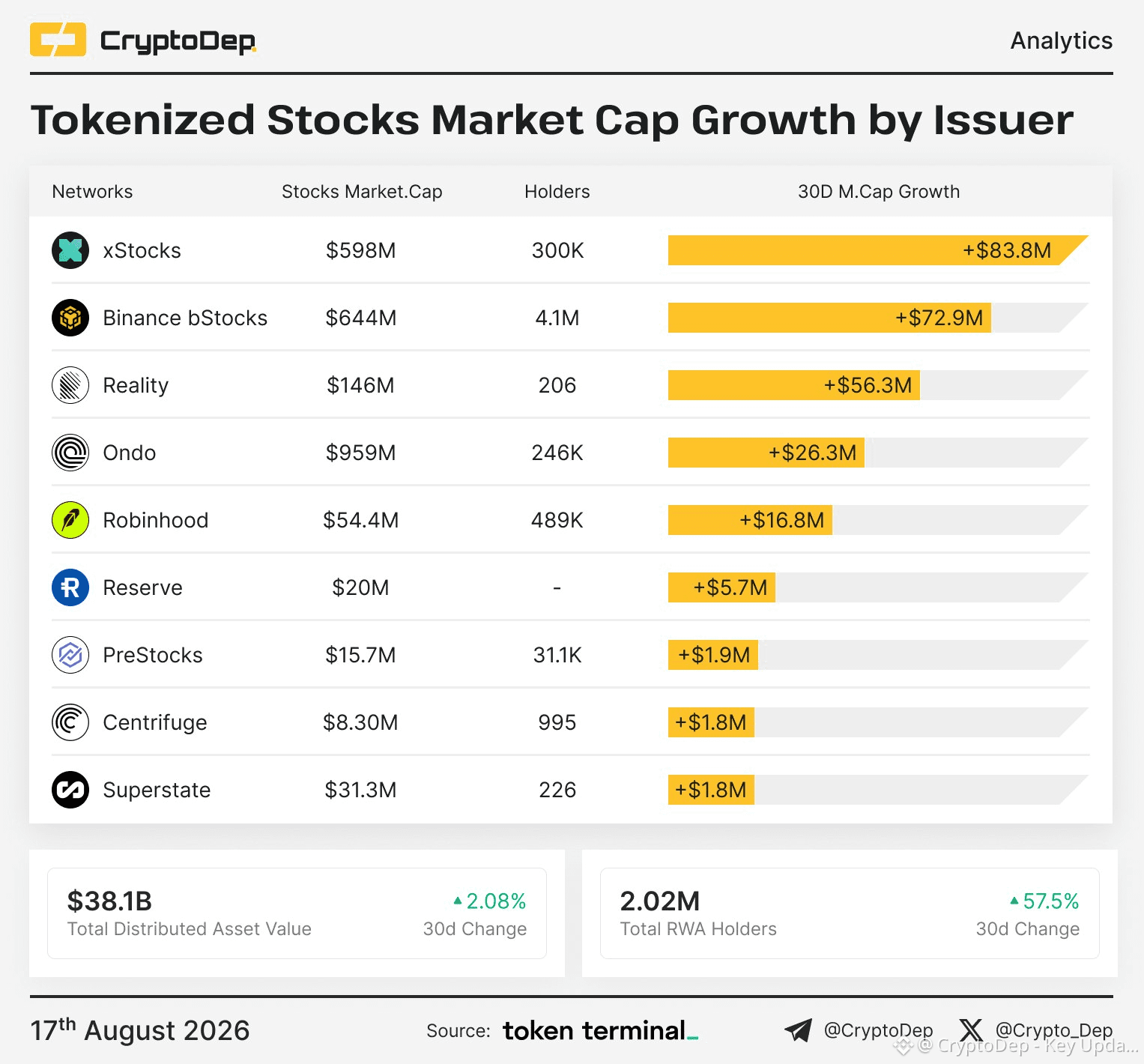Click the Binance bStocks logo icon
The height and width of the screenshot is (1064, 1144).
coord(70,318)
